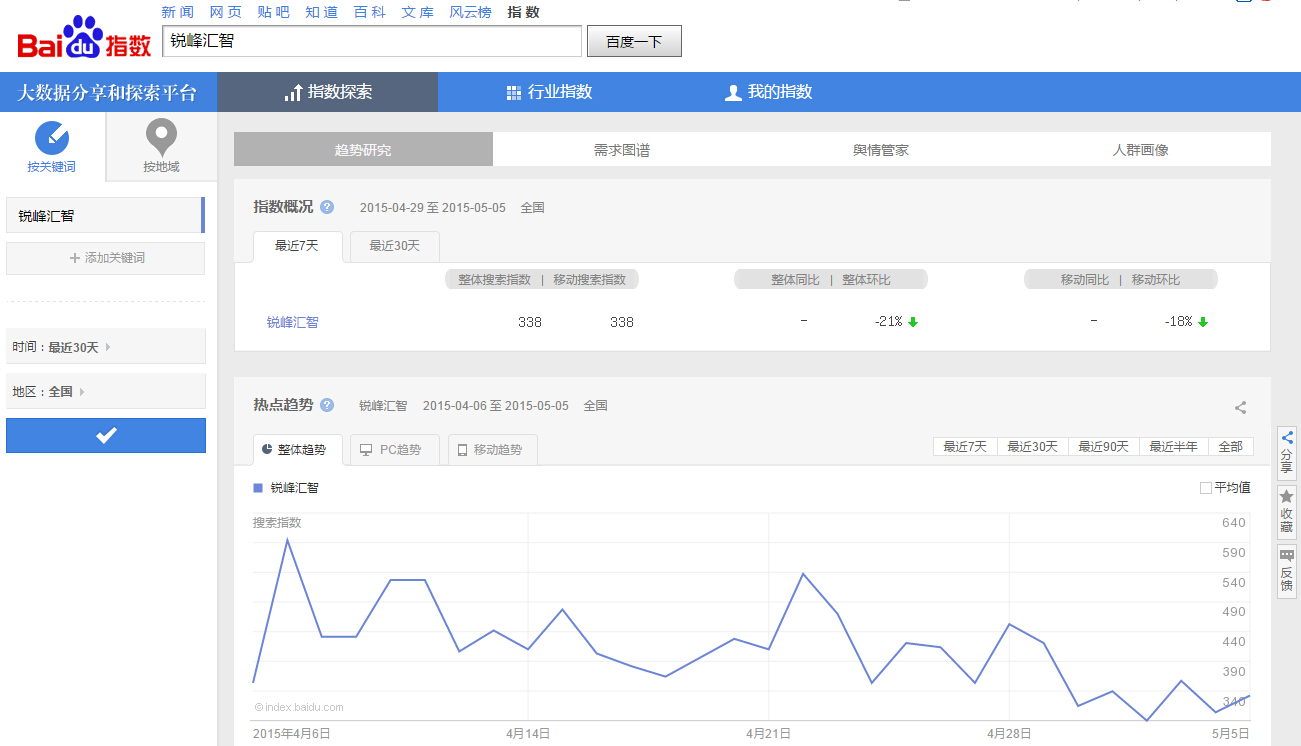This screenshot has height=746, width=1301.
Task: Open the 人群画像 tab
Action: (x=1139, y=148)
